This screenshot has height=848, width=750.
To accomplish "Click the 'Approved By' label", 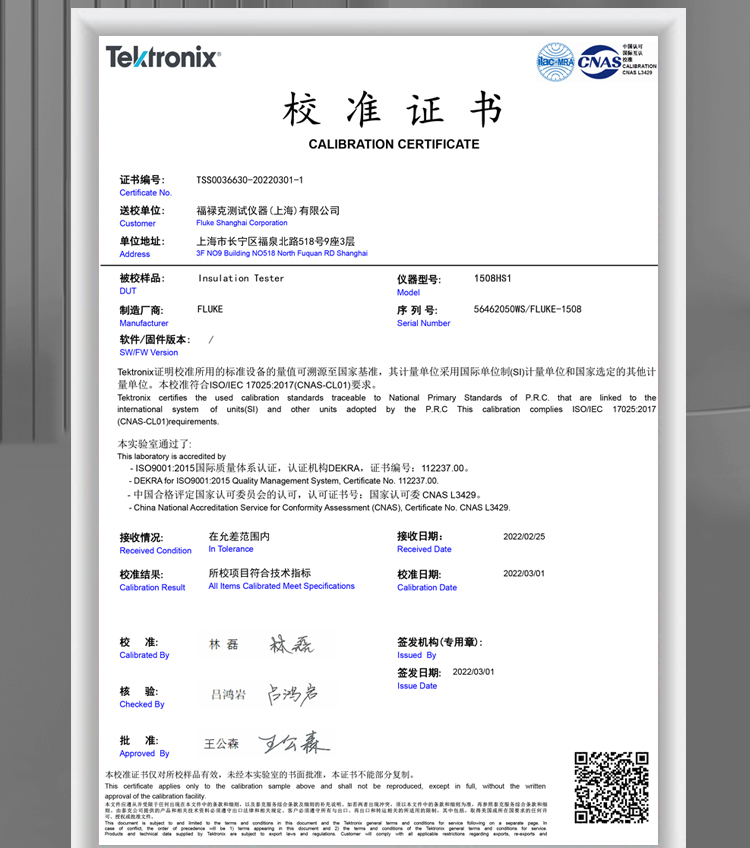I will [144, 753].
